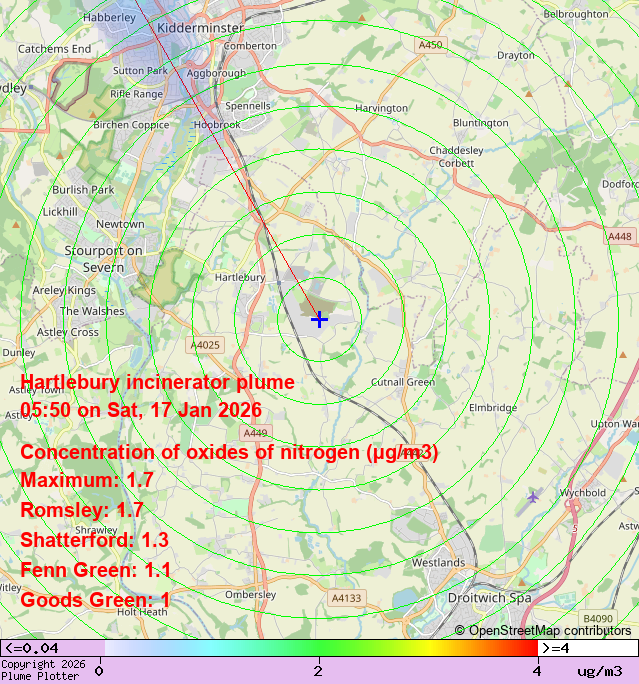The width and height of the screenshot is (639, 684).
Task: Click the airfield plane icon near Wychbold
Action: click(533, 496)
